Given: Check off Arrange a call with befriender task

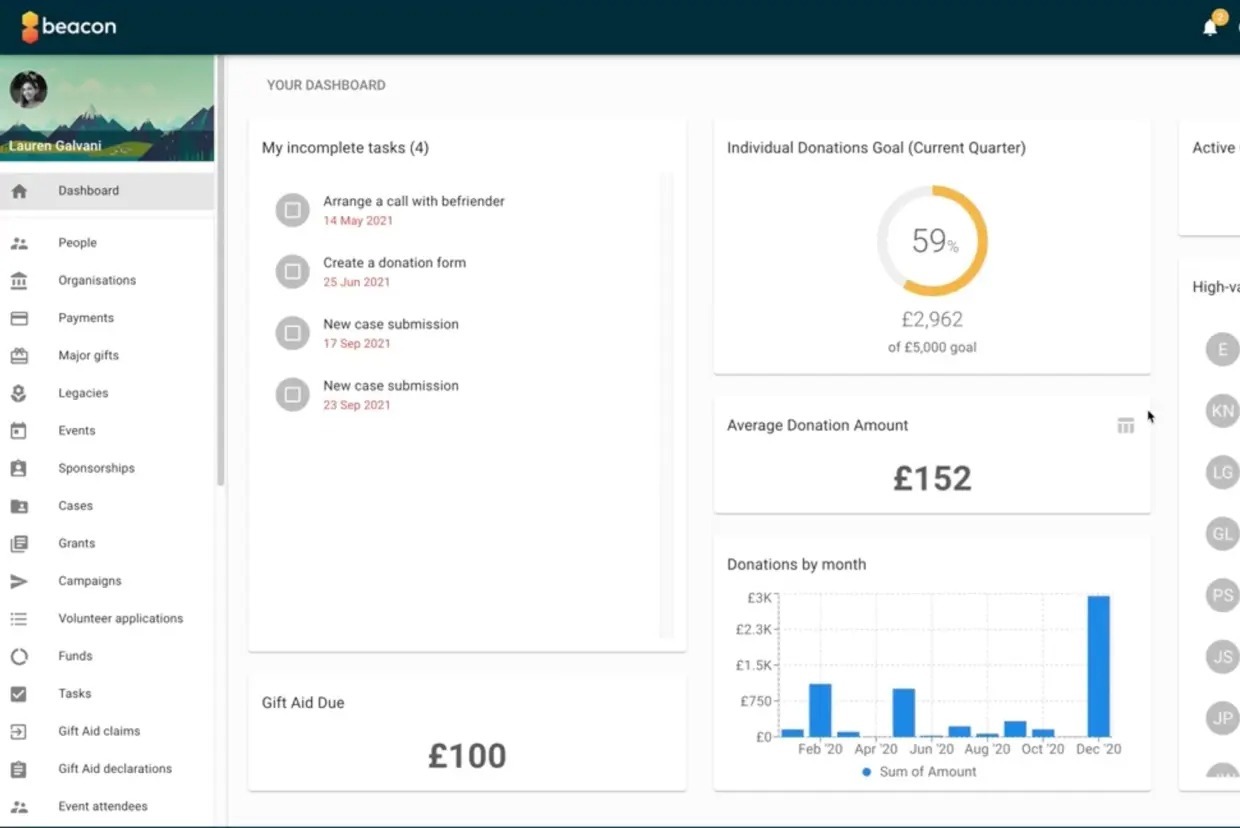Looking at the screenshot, I should pos(293,210).
